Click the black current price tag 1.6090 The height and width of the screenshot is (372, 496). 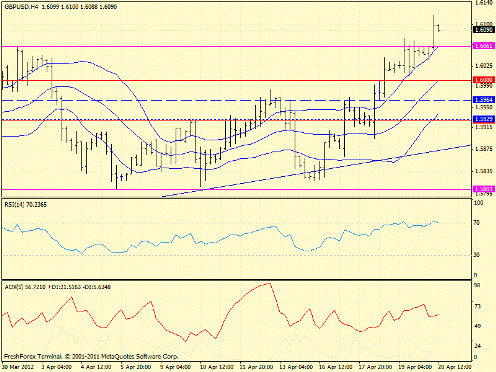tap(483, 30)
